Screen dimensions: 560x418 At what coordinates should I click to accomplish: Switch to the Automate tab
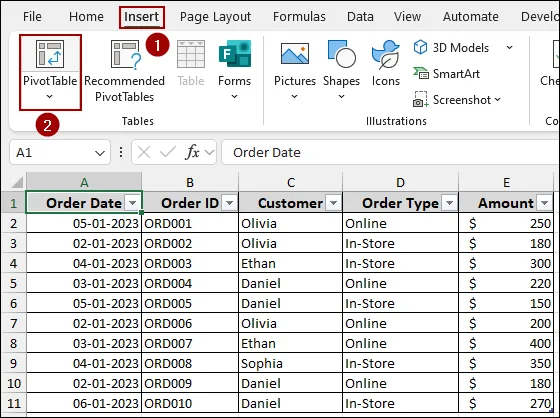(x=471, y=16)
